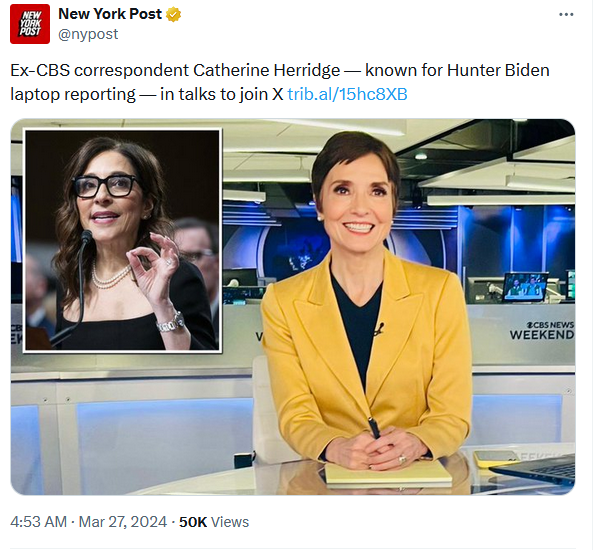Click the Mar 27, 2024 date
The image size is (595, 550).
(123, 522)
